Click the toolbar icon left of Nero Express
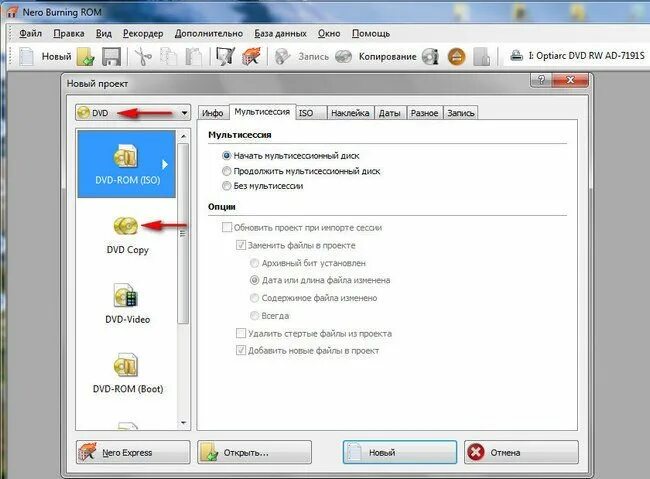 click(226, 56)
